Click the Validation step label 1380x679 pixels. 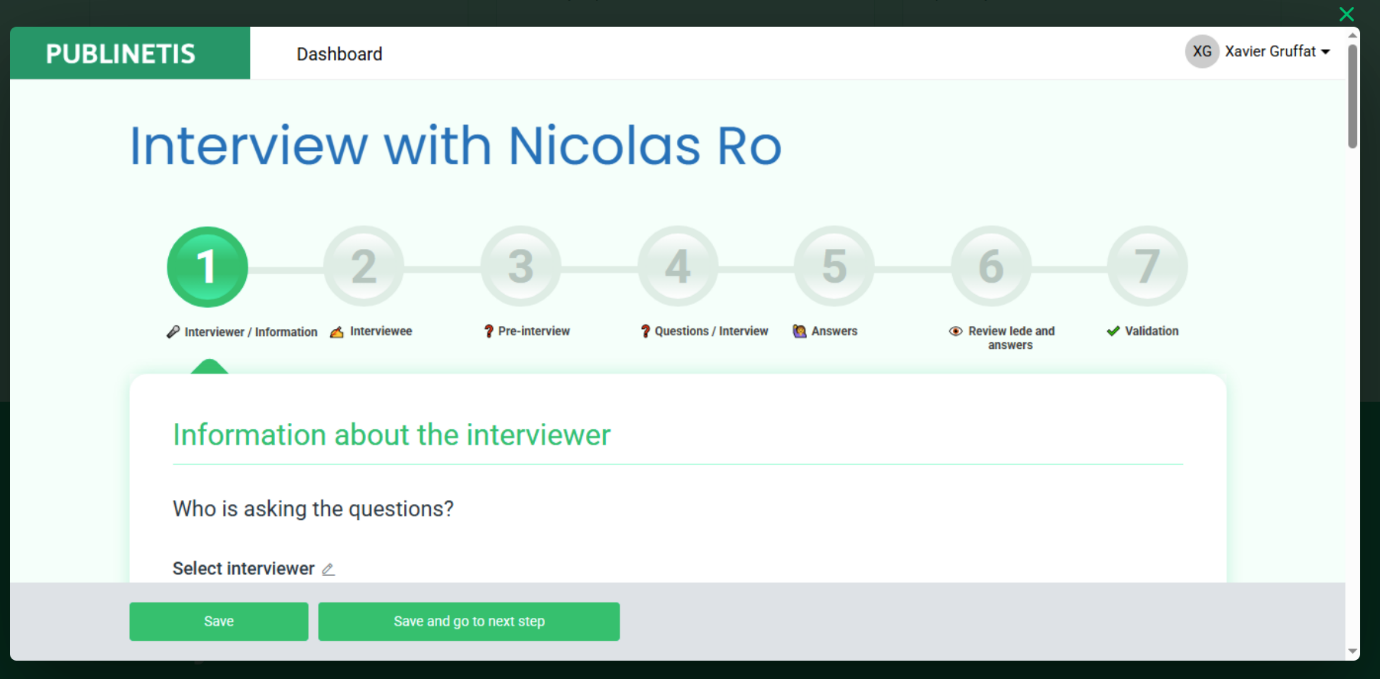(x=1152, y=331)
